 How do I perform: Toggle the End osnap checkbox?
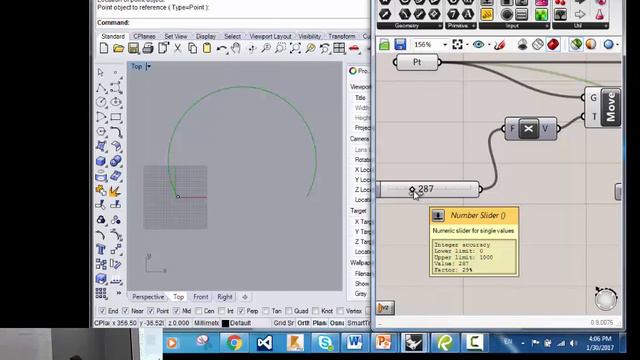pyautogui.click(x=102, y=311)
